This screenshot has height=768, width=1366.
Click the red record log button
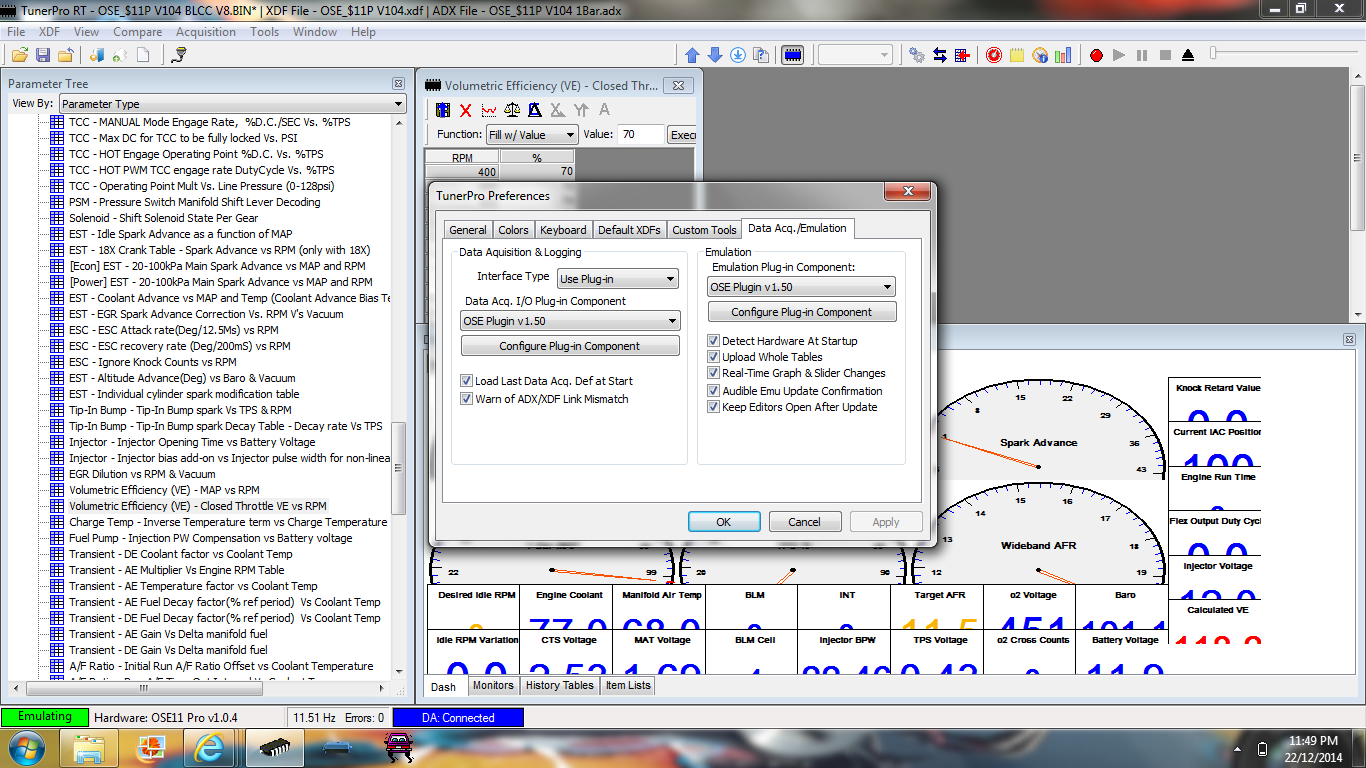pyautogui.click(x=1096, y=55)
